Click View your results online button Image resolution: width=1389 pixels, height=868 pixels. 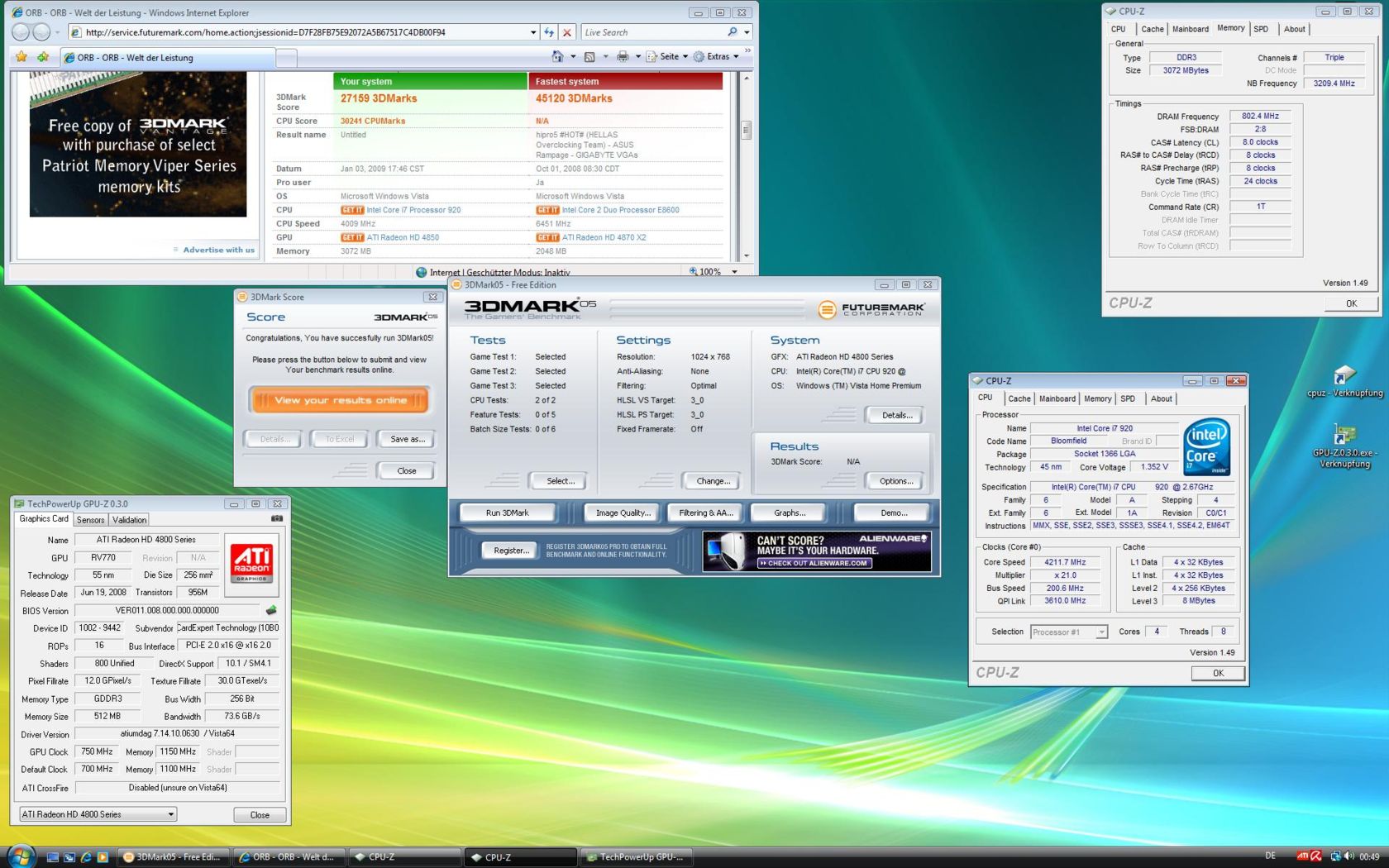(340, 400)
